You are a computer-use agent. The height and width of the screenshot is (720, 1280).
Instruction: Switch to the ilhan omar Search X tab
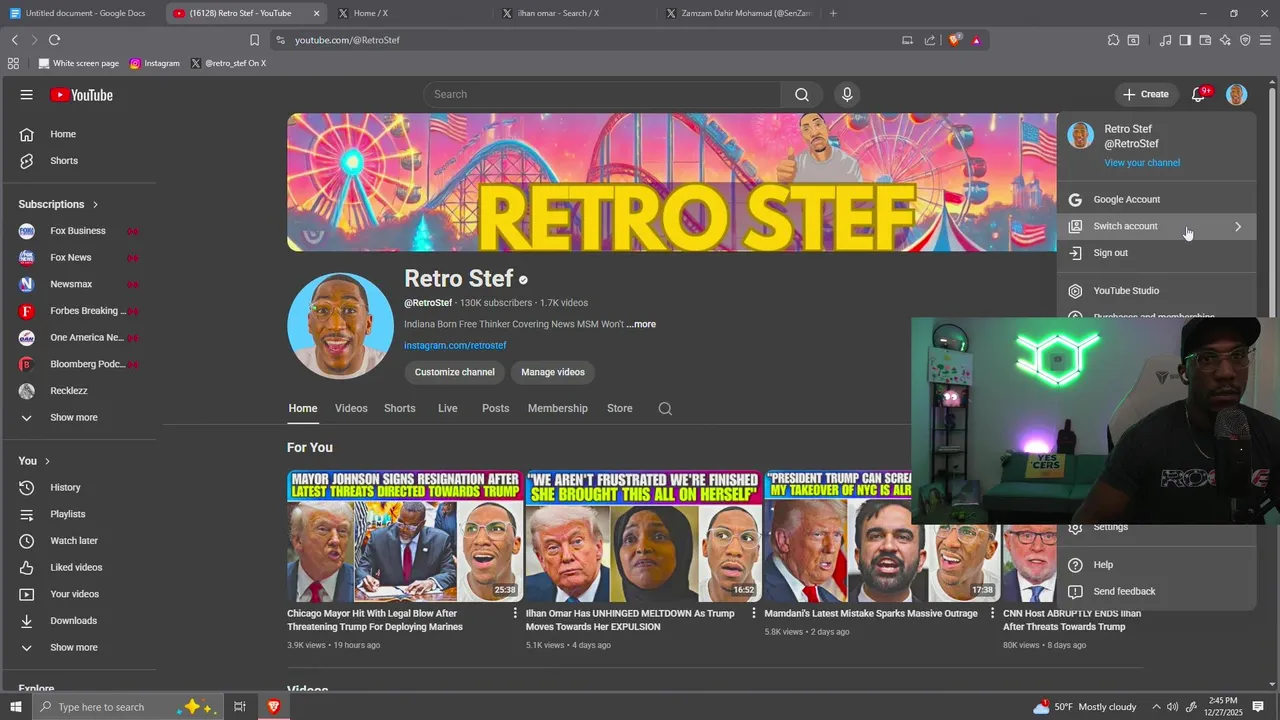[x=574, y=13]
